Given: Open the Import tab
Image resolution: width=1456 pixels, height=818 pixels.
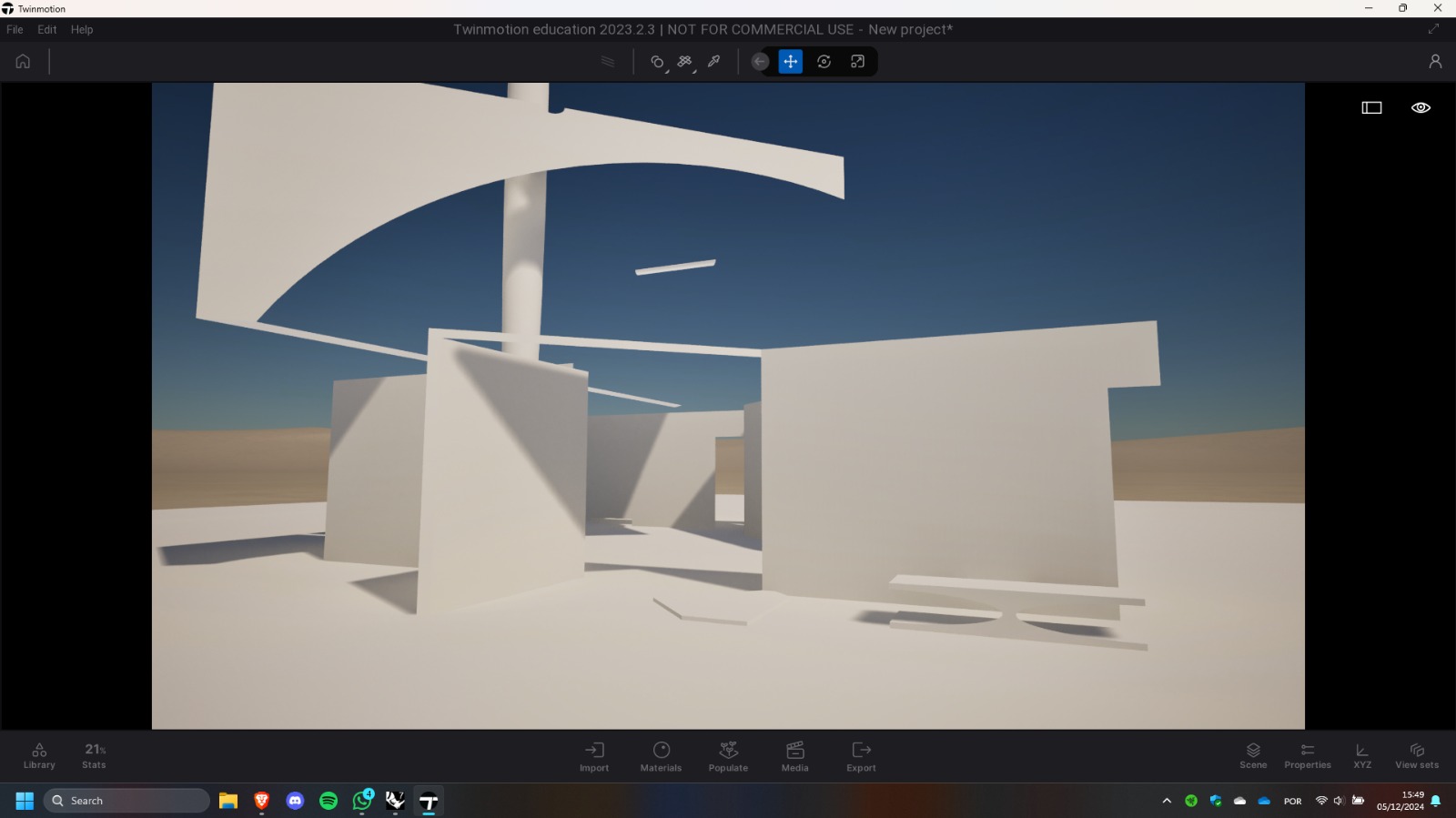Looking at the screenshot, I should point(594,756).
